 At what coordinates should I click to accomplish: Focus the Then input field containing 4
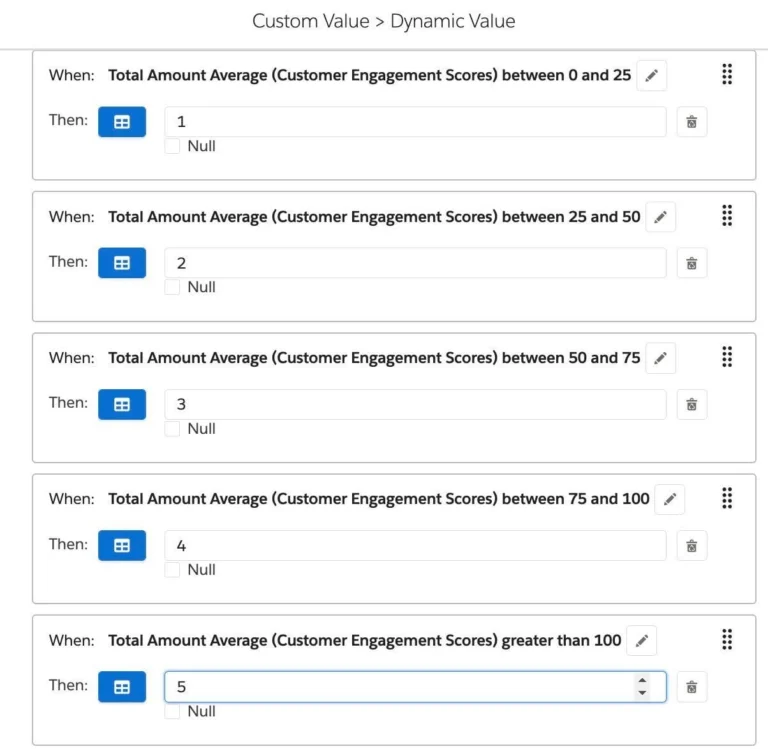pos(414,546)
